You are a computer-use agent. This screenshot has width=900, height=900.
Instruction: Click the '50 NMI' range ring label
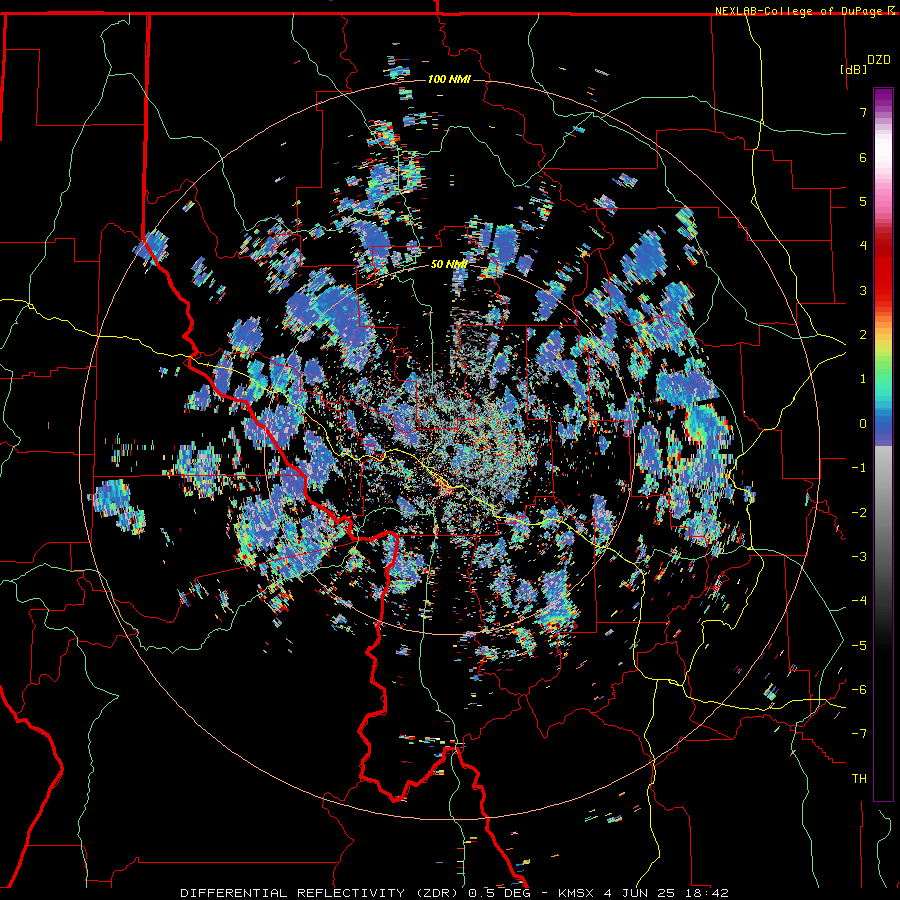tap(449, 264)
